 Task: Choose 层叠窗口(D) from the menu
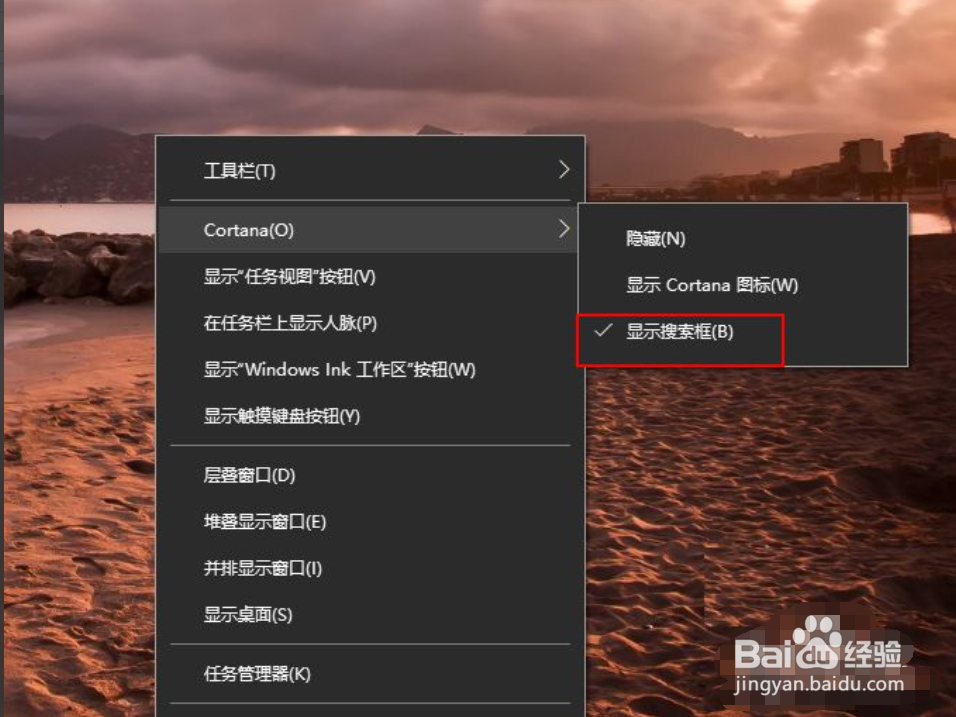coord(370,475)
